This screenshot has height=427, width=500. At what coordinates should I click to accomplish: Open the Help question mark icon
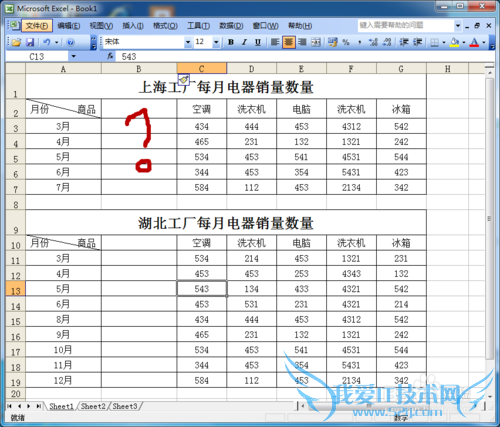70,42
